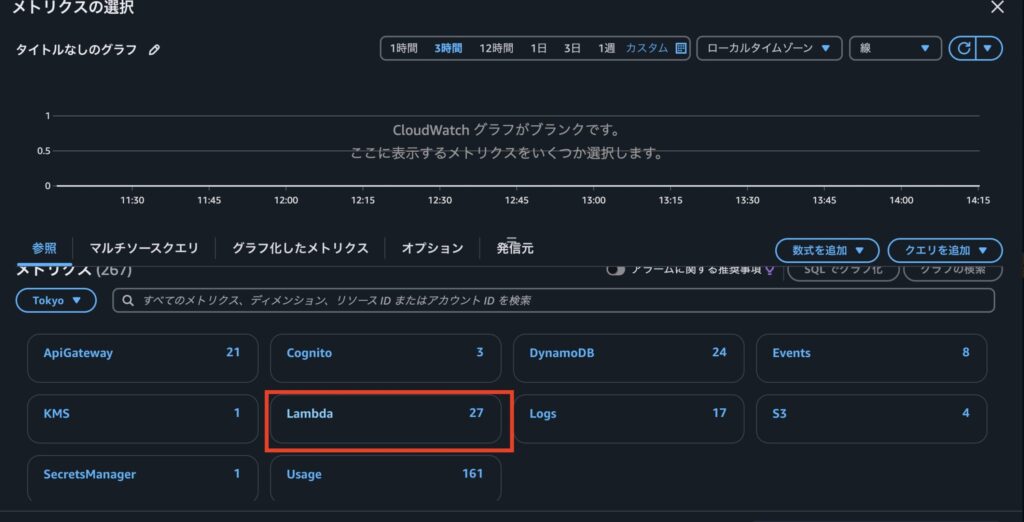Open クエリを追加 dropdown
This screenshot has height=522, width=1024.
[945, 250]
